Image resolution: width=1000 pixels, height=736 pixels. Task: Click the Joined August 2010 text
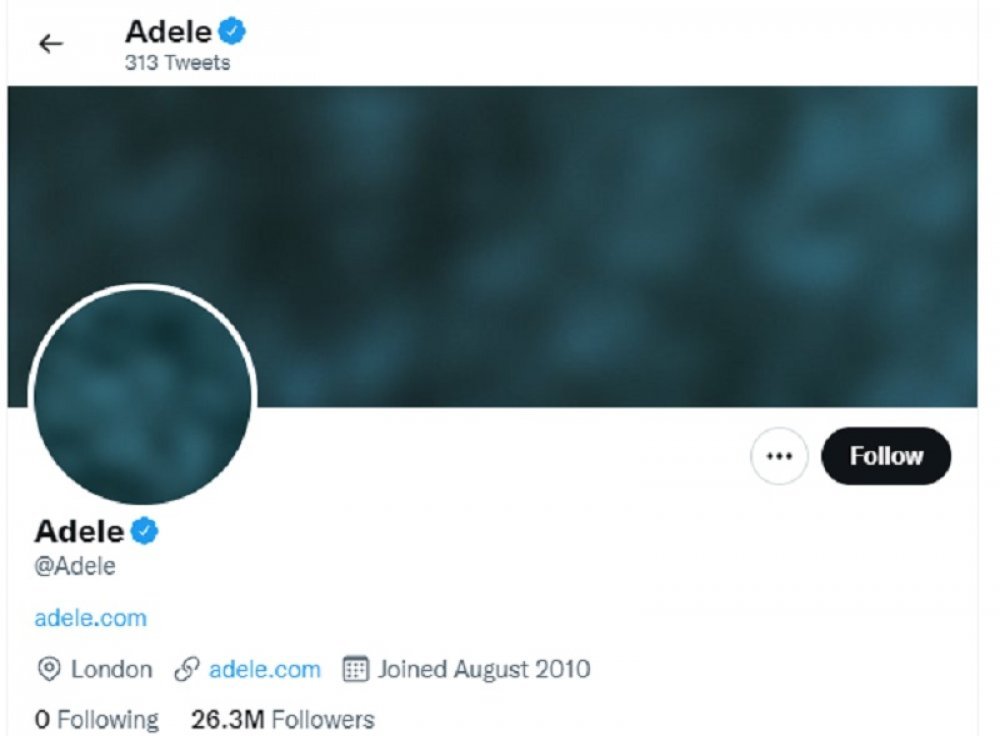click(x=484, y=669)
